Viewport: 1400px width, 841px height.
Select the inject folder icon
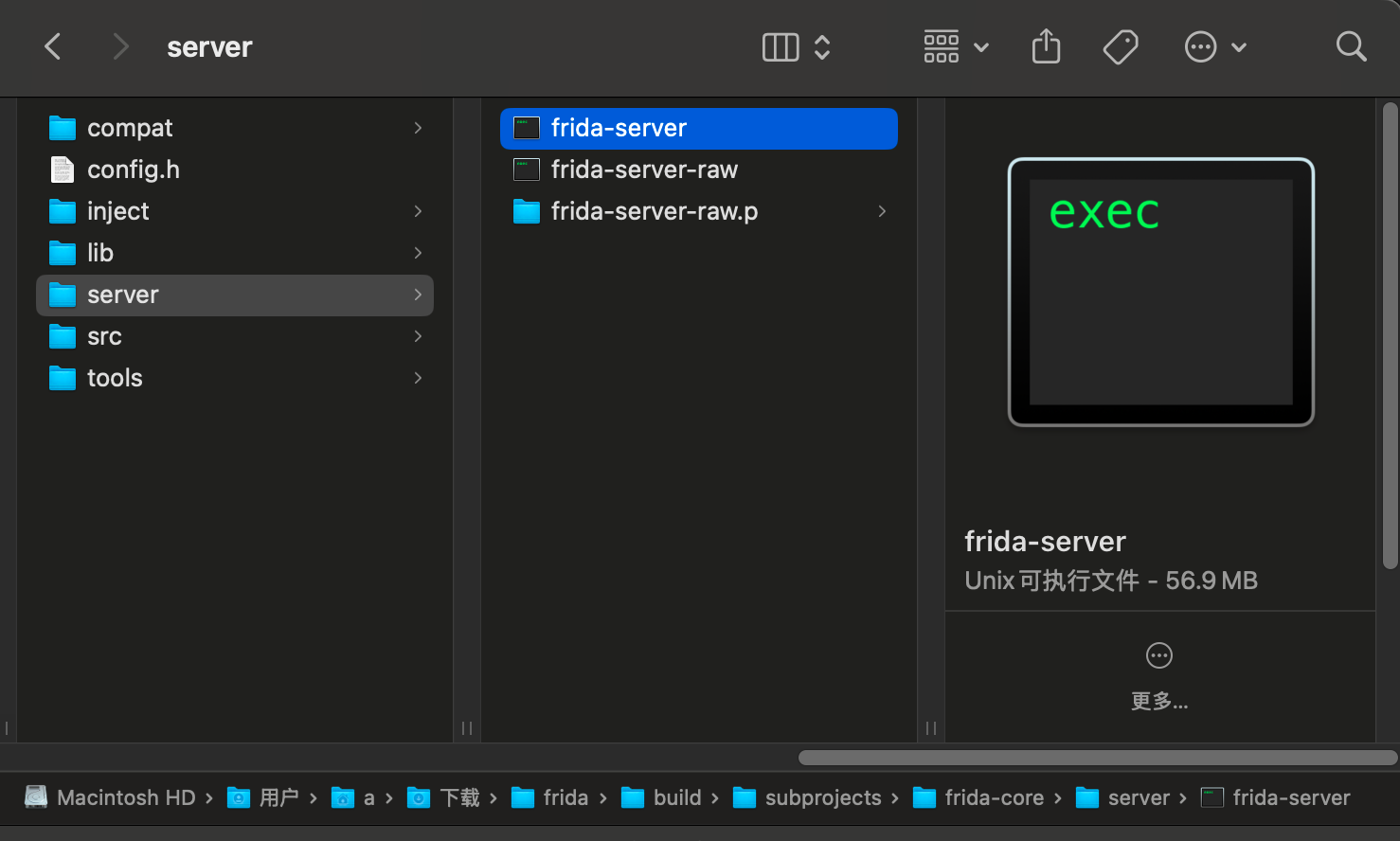coord(63,211)
